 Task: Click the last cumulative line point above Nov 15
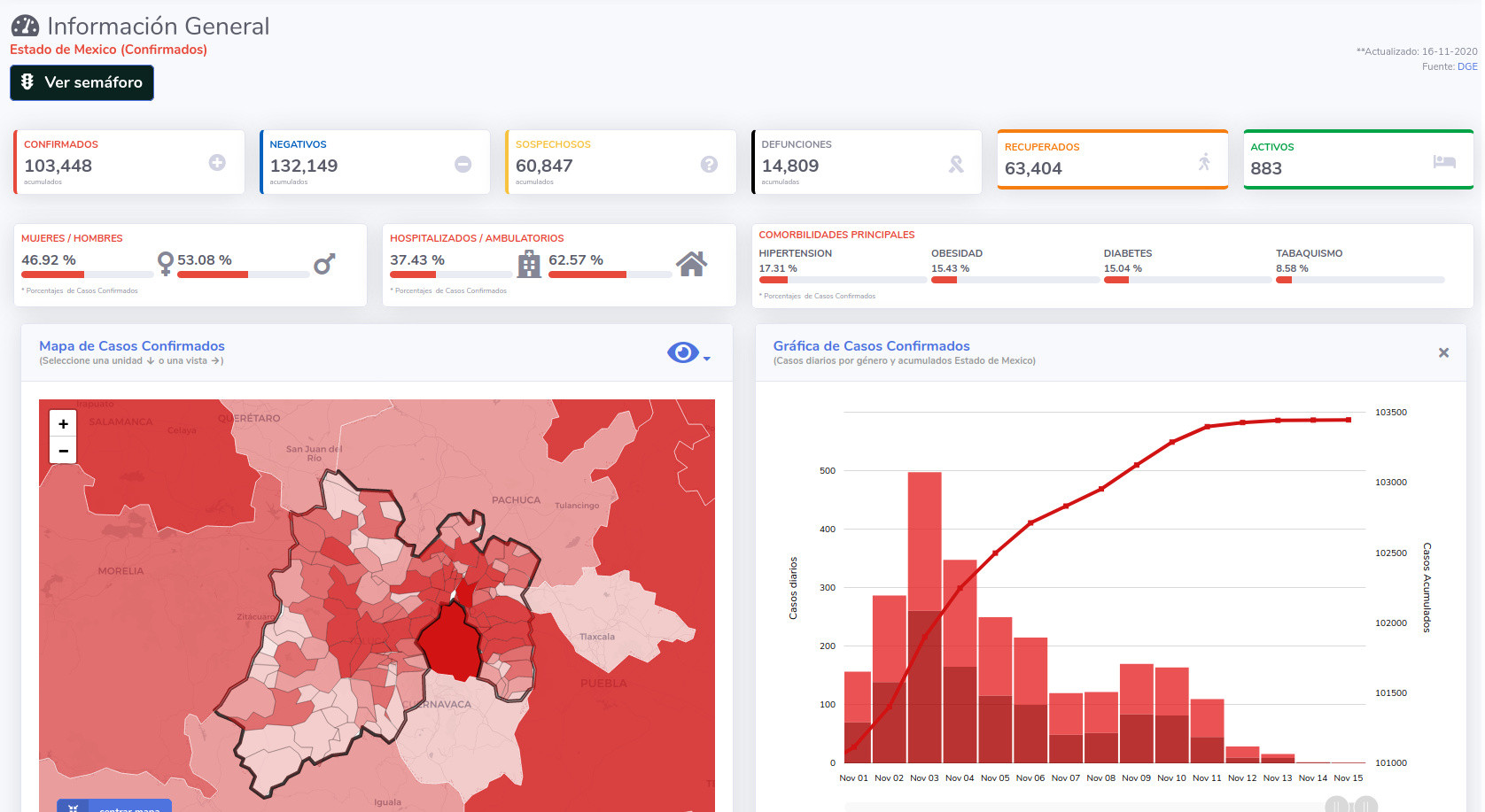point(1349,420)
